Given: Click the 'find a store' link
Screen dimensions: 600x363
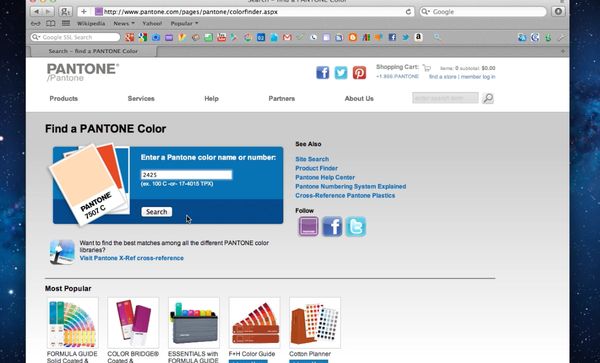Looking at the screenshot, I should [x=443, y=77].
